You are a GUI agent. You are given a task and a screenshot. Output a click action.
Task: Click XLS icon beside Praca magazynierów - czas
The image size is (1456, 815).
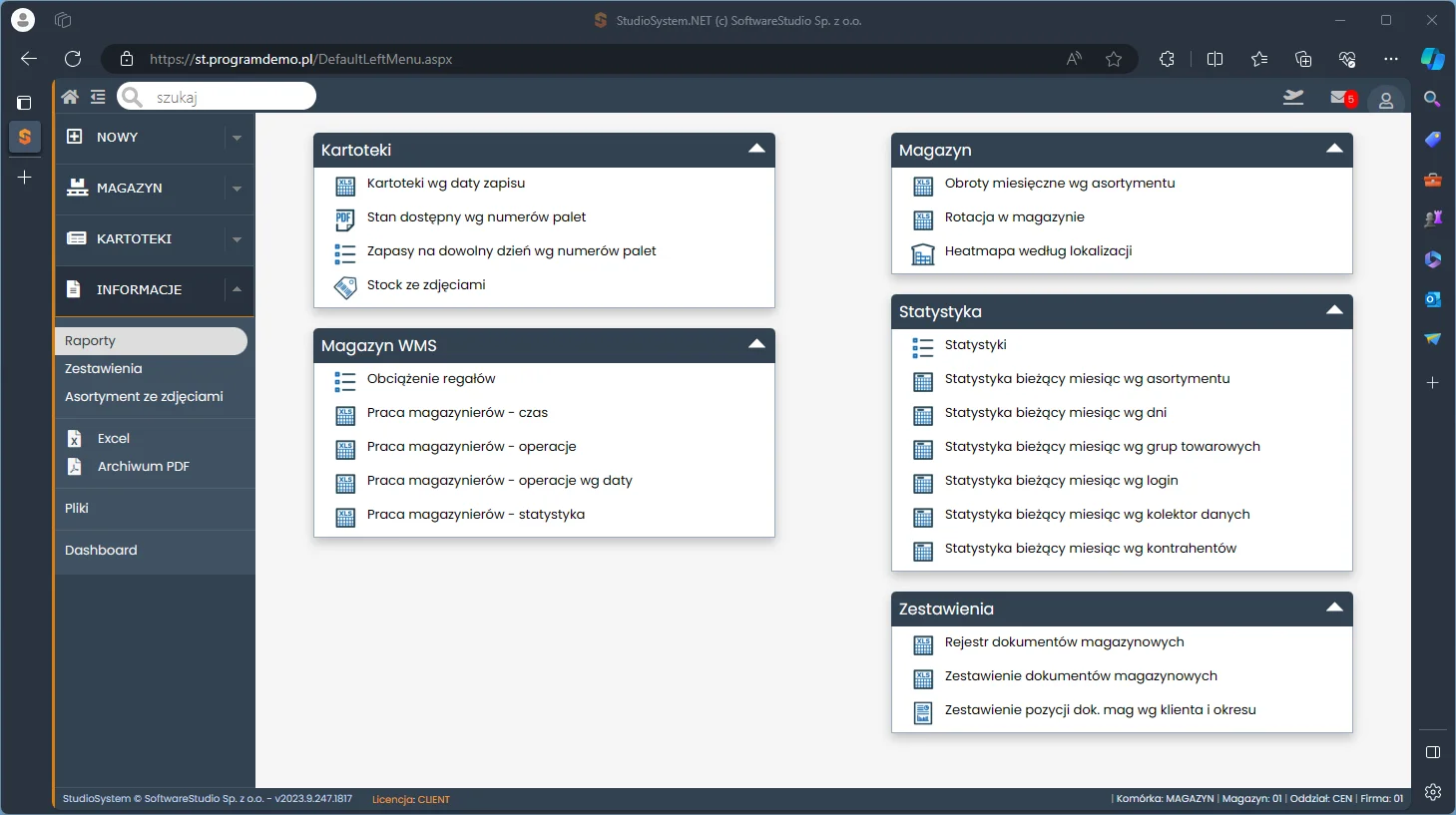tap(345, 415)
